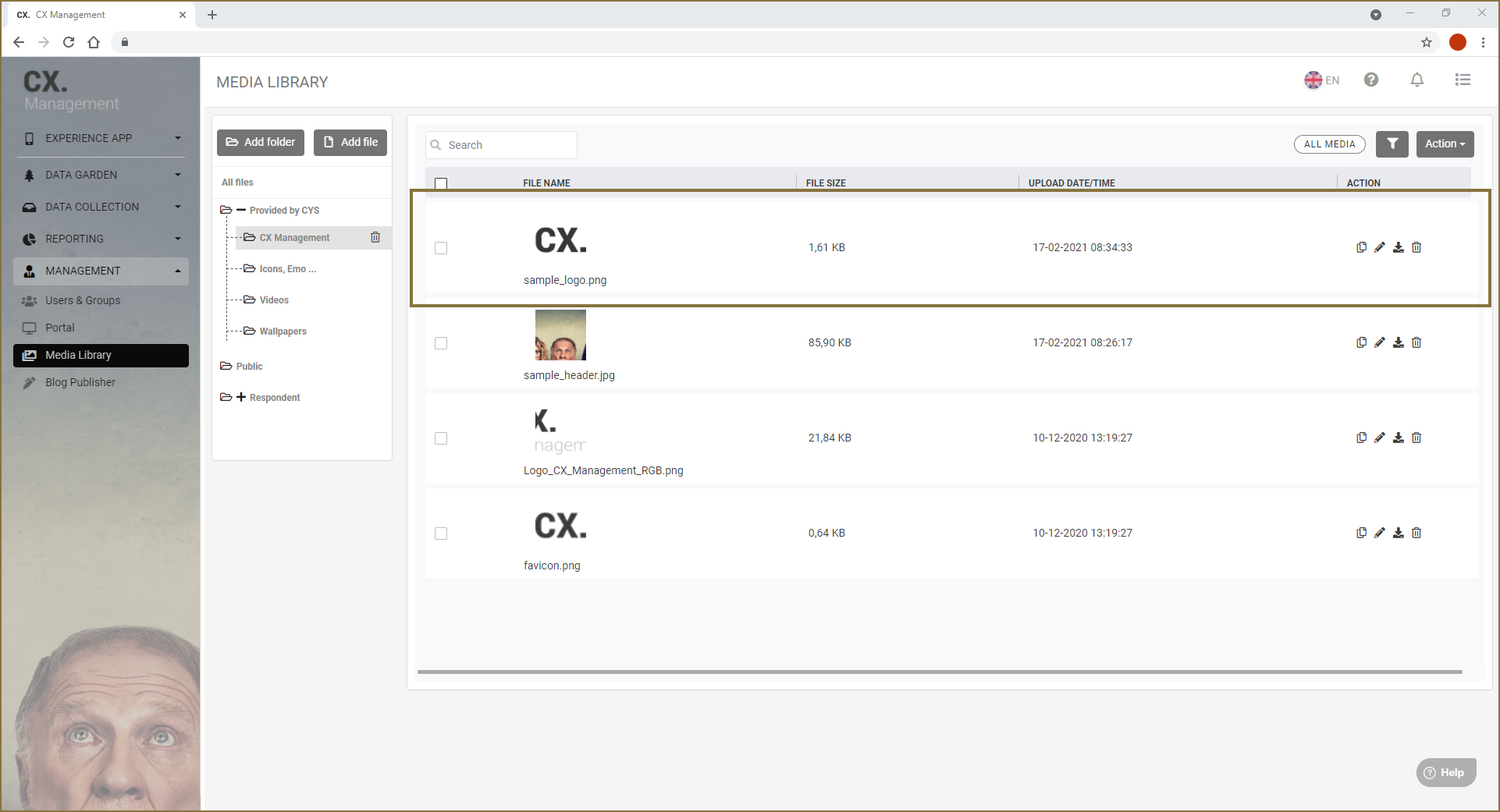Edit favicon.png with pencil icon
This screenshot has width=1500, height=812.
[x=1380, y=533]
